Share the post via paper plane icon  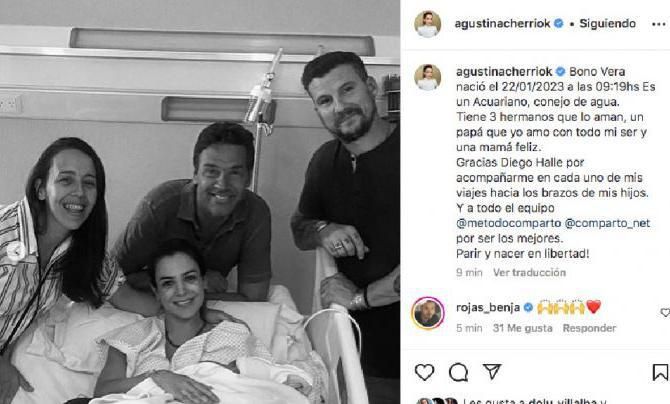492,372
